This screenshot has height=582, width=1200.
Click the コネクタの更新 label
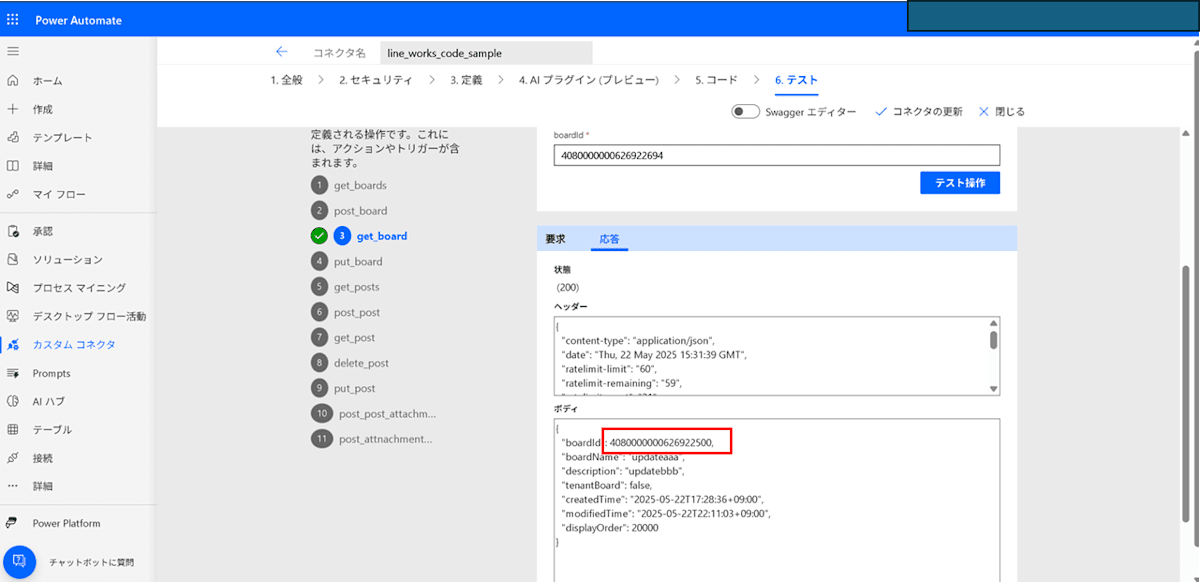coord(927,112)
